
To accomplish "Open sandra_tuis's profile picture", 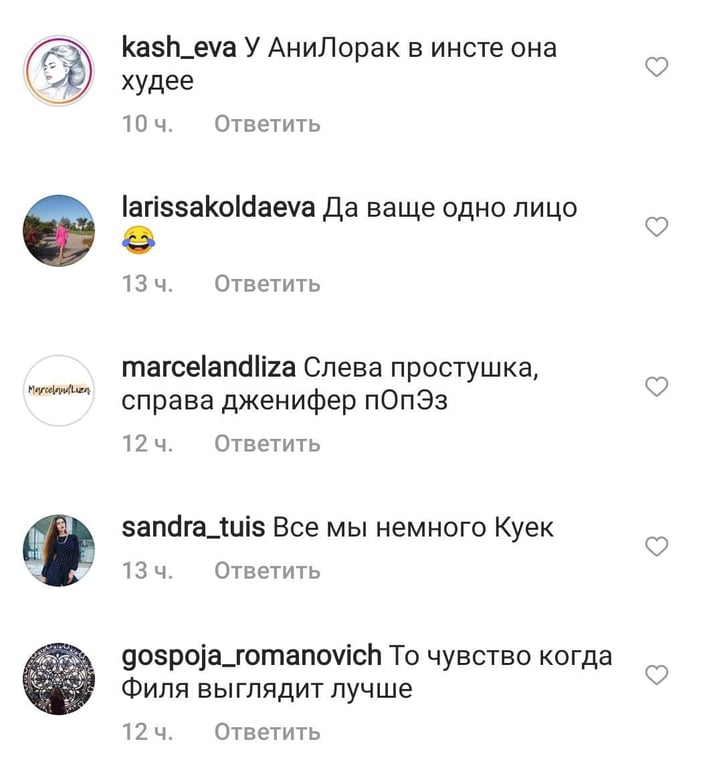I will [59, 550].
